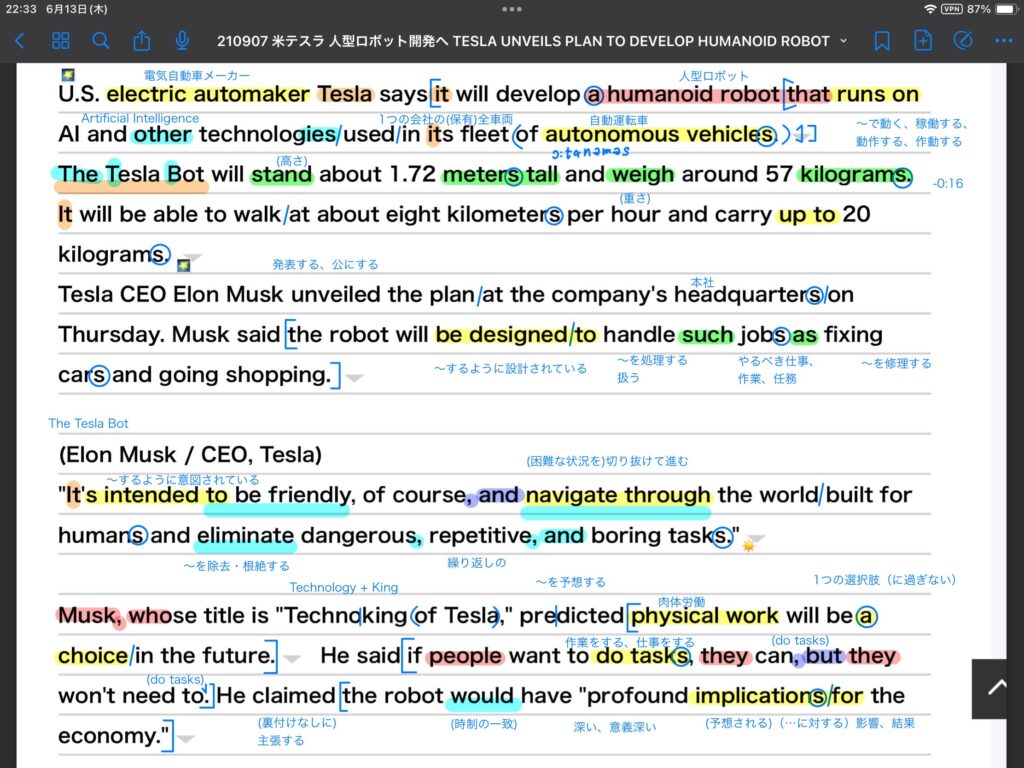Tap the VPN status indicator
This screenshot has width=1024, height=768.
pos(952,9)
